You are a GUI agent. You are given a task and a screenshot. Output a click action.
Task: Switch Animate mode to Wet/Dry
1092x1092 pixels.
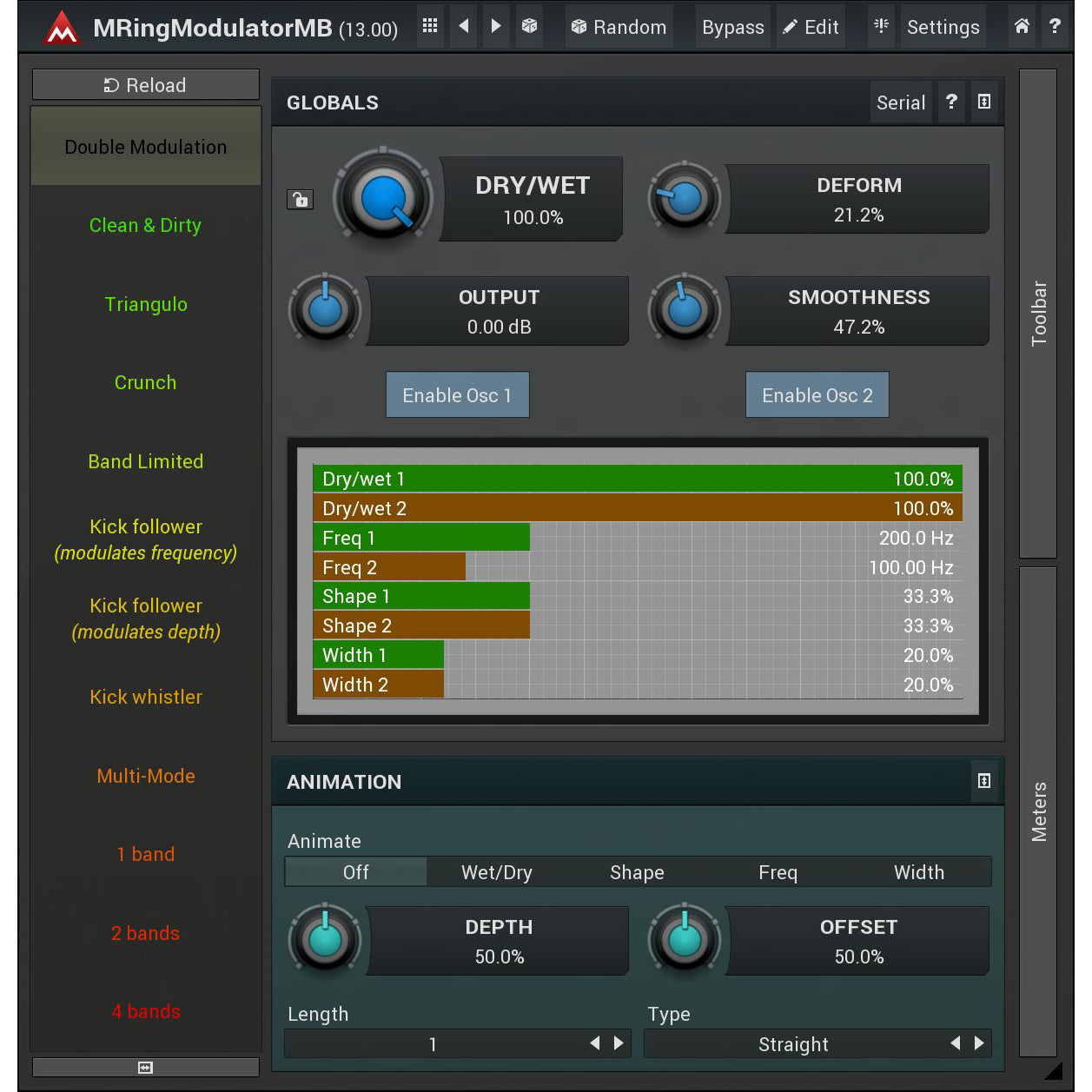(x=496, y=872)
